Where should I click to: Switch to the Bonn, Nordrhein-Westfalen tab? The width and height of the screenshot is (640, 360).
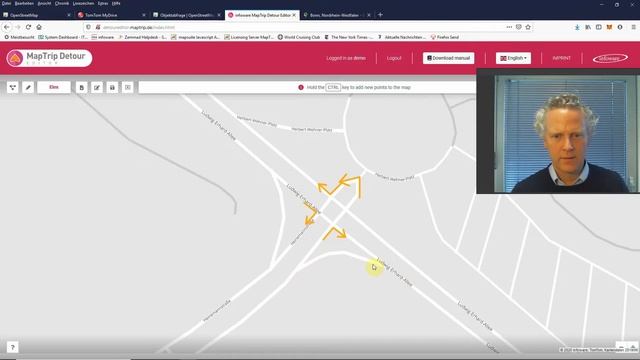(336, 15)
